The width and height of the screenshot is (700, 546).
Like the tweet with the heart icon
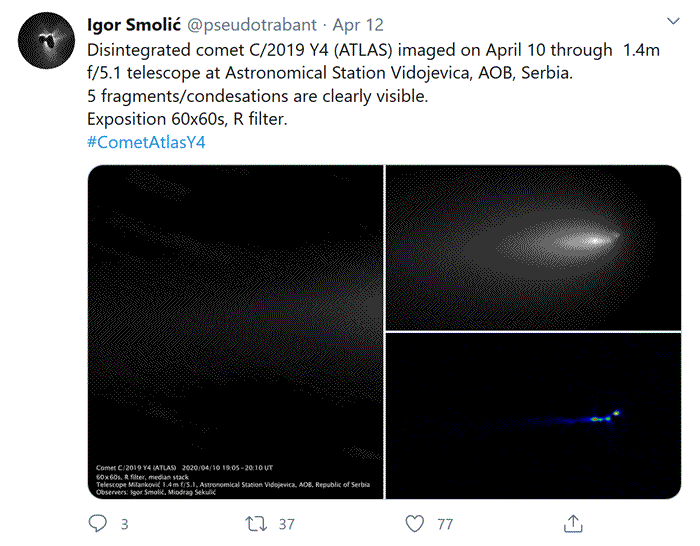[x=415, y=523]
